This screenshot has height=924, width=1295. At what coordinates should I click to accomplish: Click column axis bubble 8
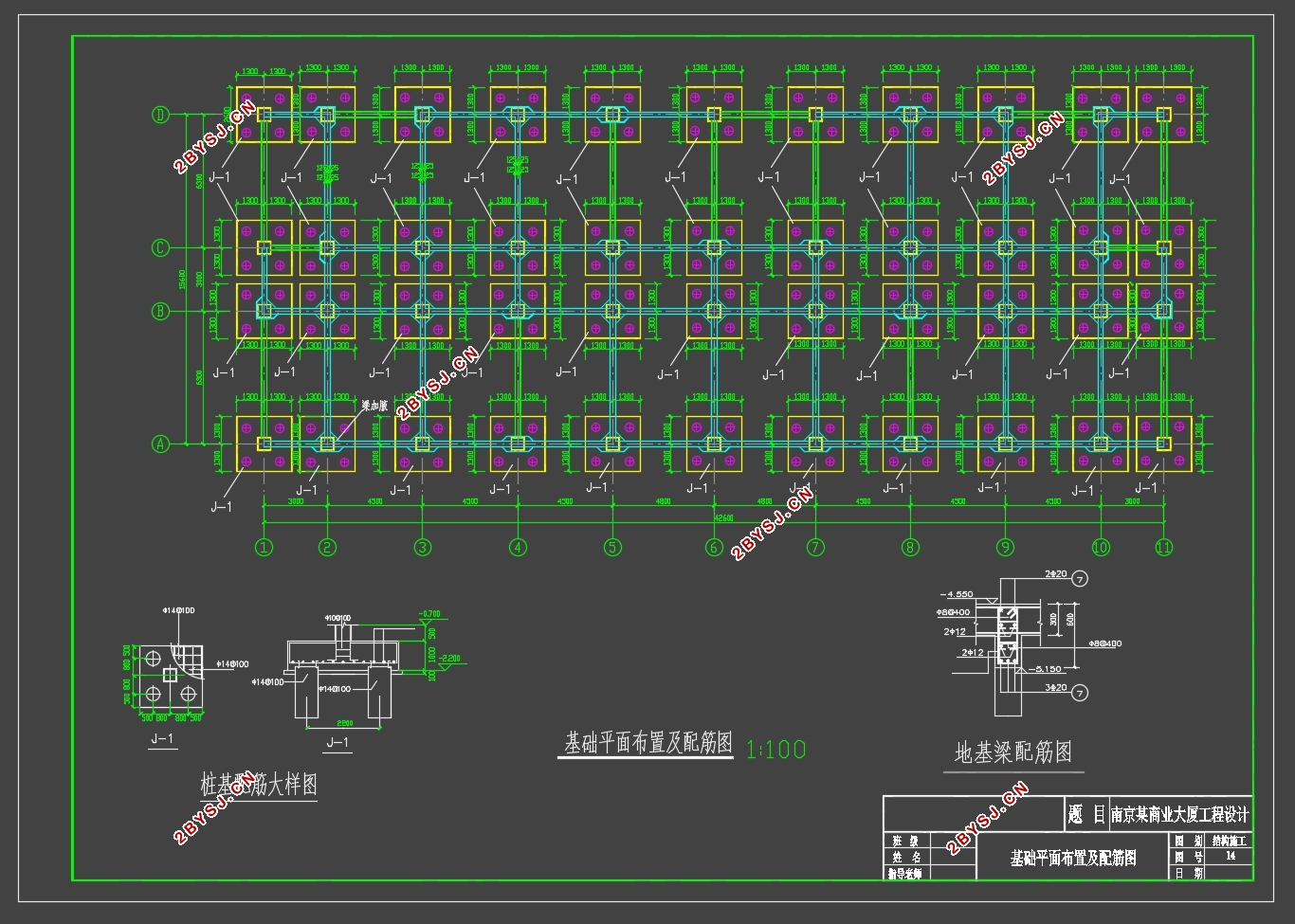point(910,547)
